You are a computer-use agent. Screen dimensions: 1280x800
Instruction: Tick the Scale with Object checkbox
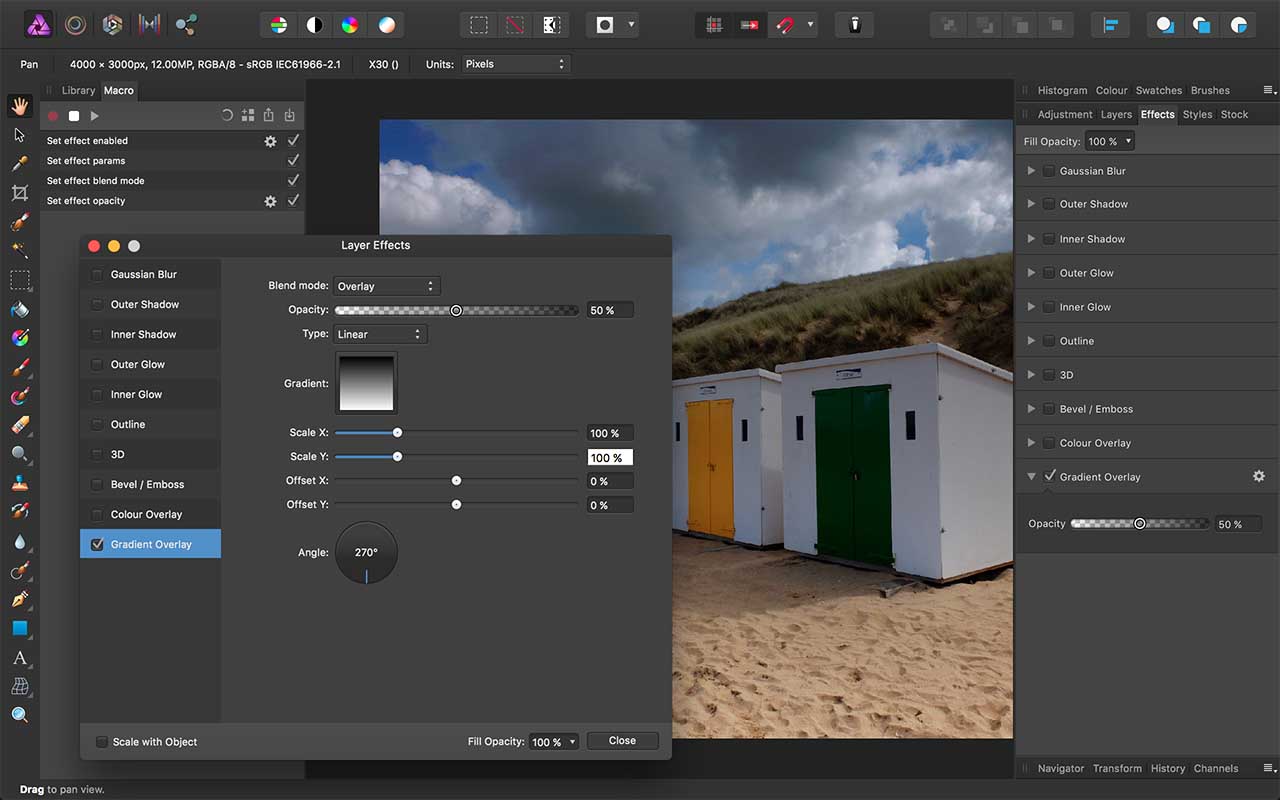click(102, 742)
